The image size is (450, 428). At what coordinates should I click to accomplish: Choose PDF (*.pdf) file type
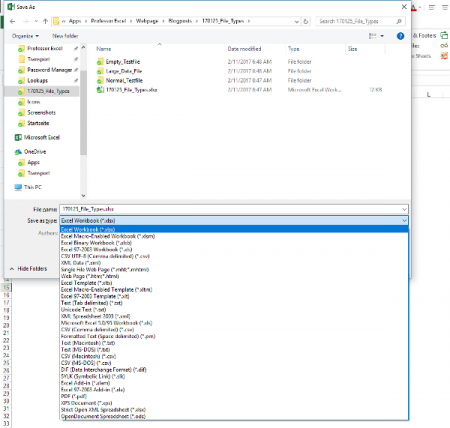[74, 396]
